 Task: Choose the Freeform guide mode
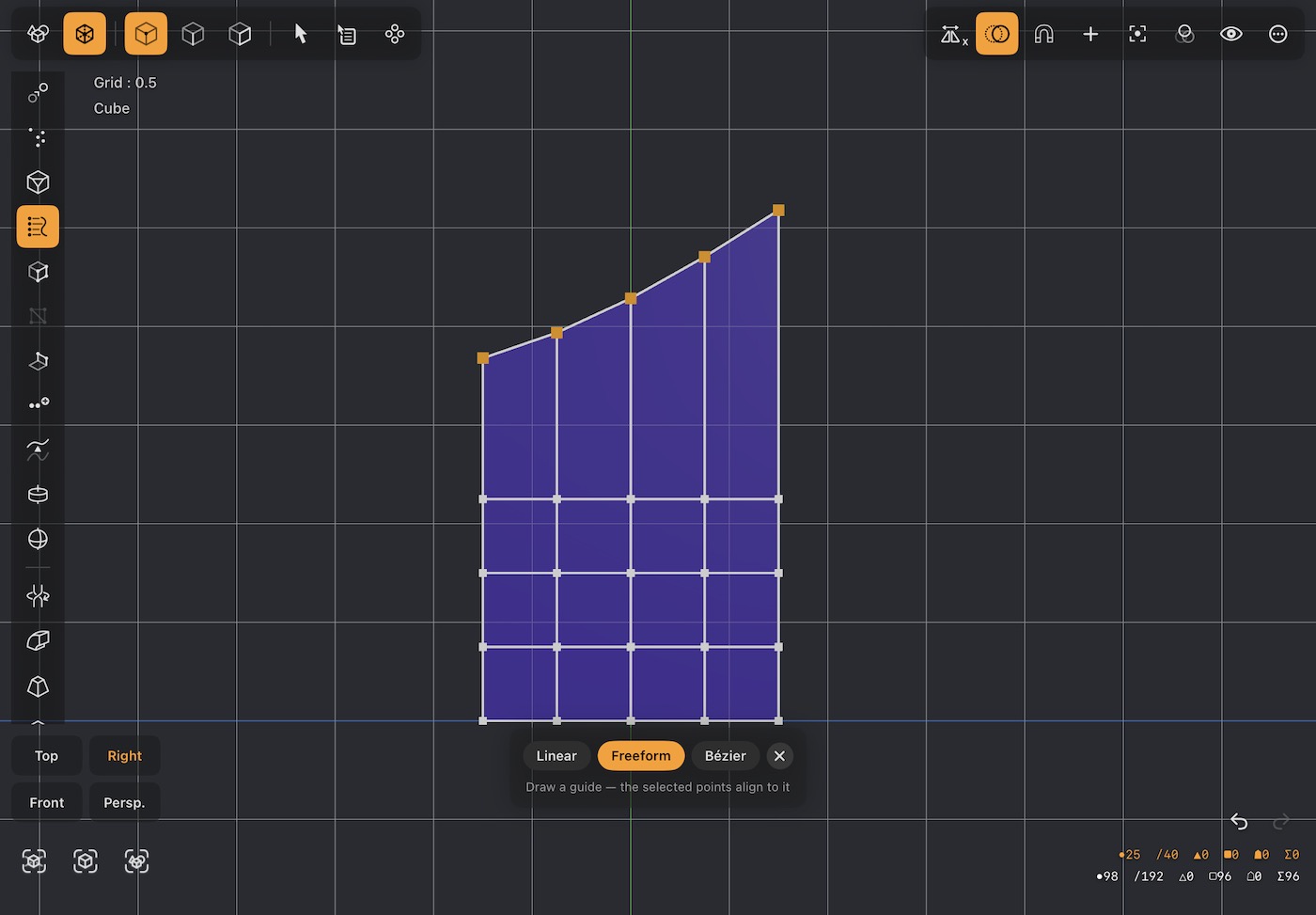pos(641,756)
